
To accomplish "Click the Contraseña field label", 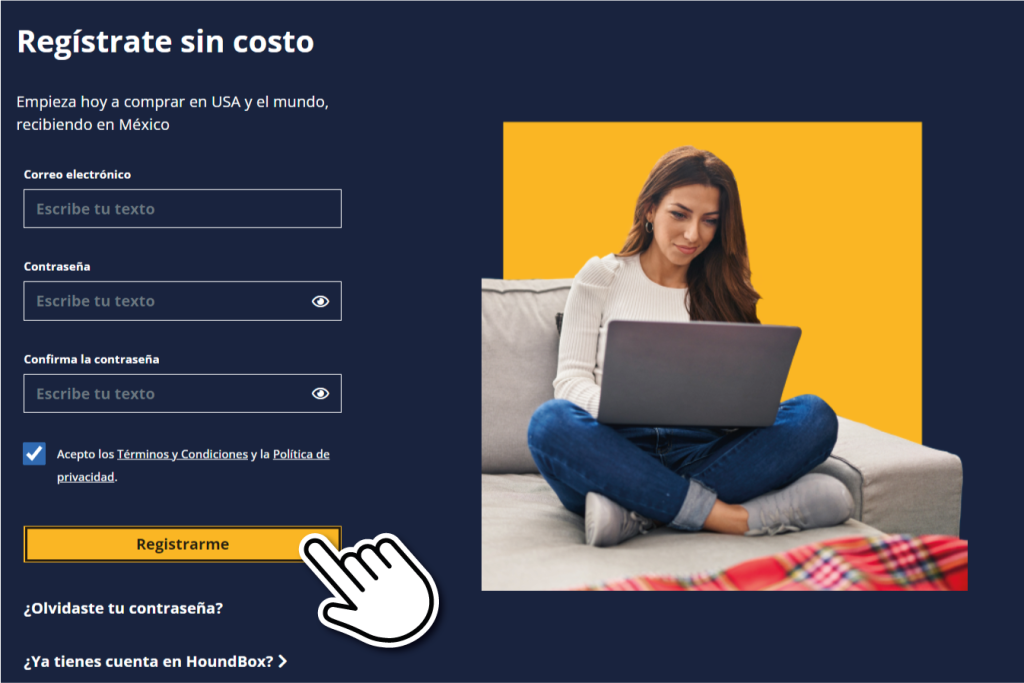I will 57,266.
